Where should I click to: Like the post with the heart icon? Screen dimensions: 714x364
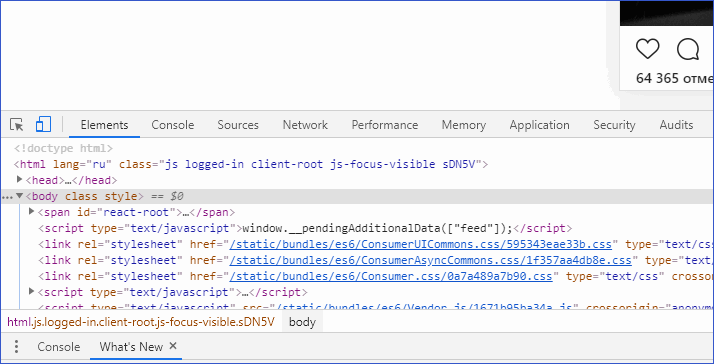[648, 49]
